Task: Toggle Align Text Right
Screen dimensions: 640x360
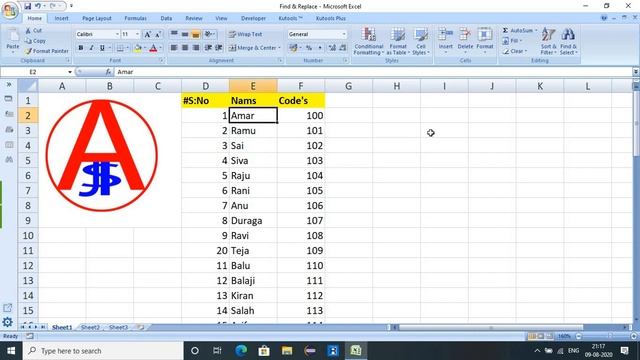Action: [x=196, y=48]
